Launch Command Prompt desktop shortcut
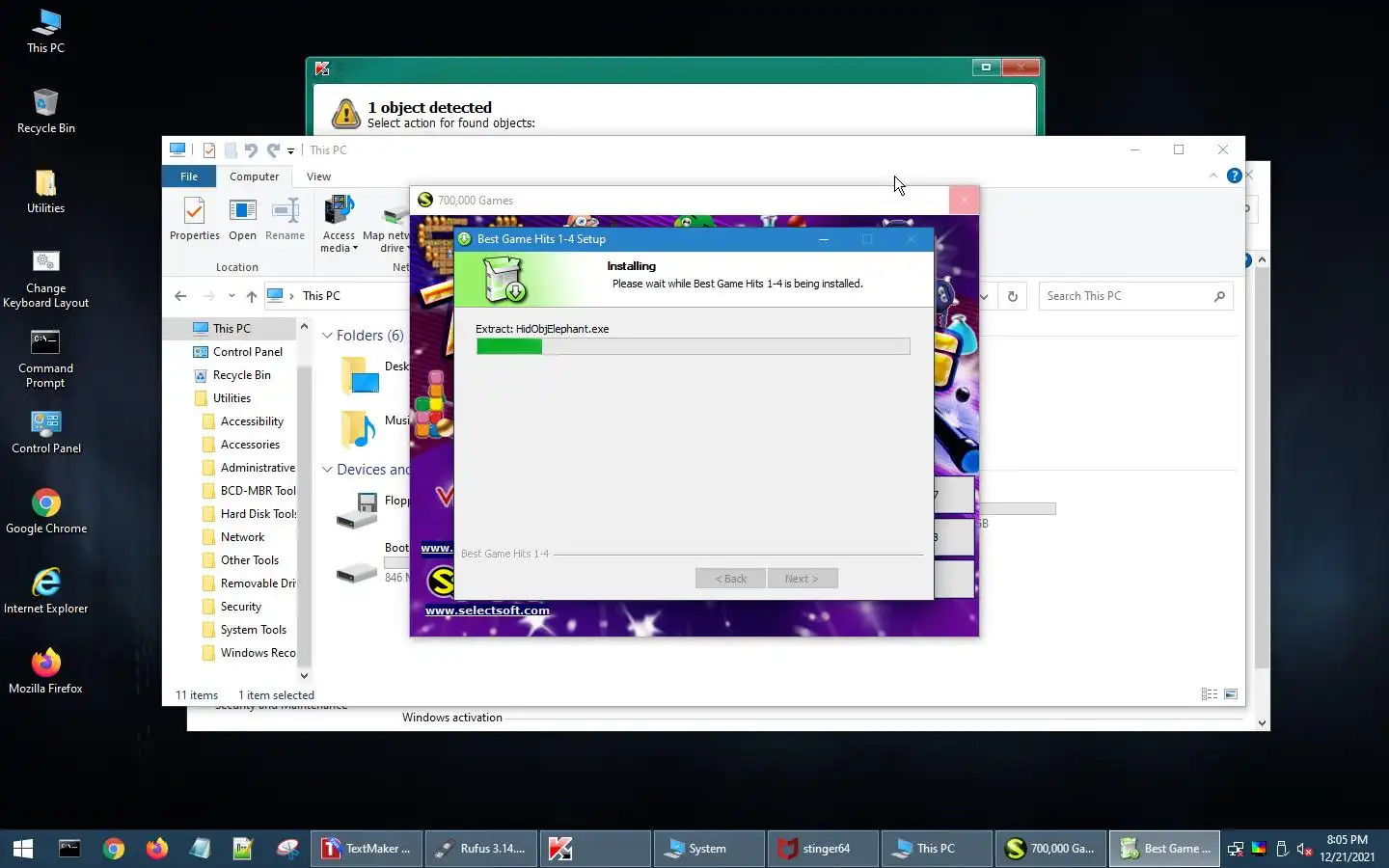The height and width of the screenshot is (868, 1389). pos(45,359)
